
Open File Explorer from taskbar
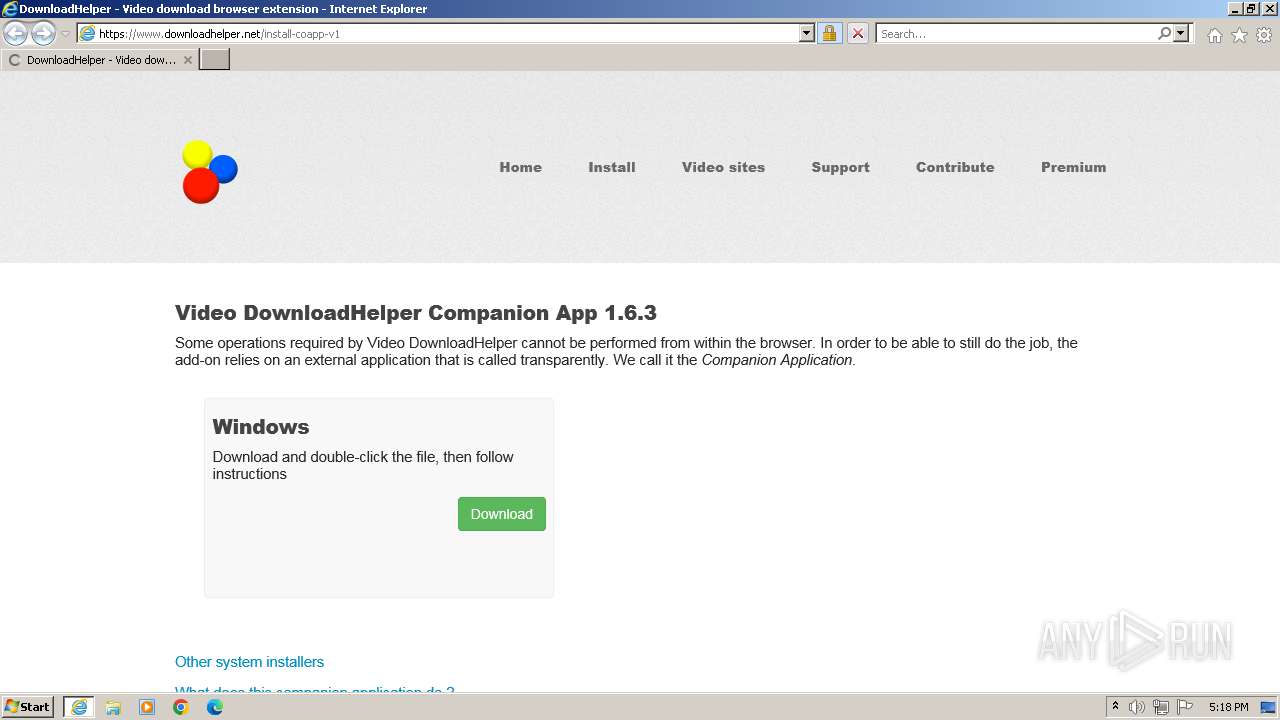point(113,707)
